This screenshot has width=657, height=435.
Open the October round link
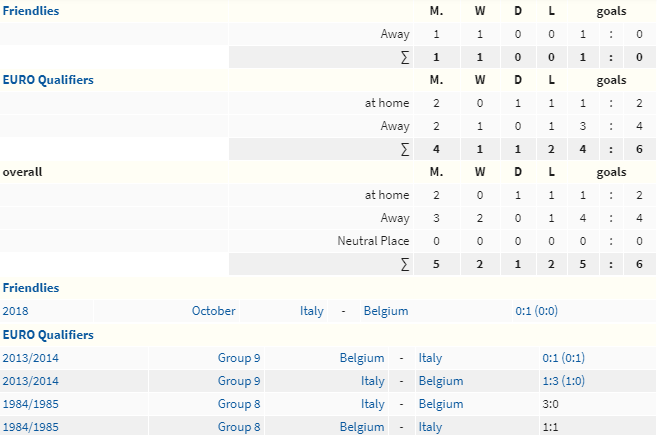click(x=214, y=311)
